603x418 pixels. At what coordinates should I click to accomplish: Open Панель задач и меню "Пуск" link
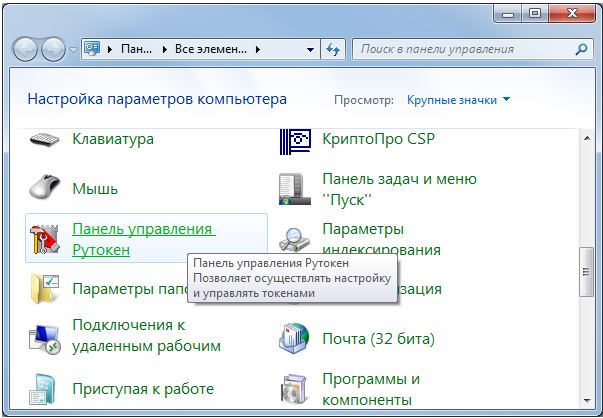[x=400, y=189]
